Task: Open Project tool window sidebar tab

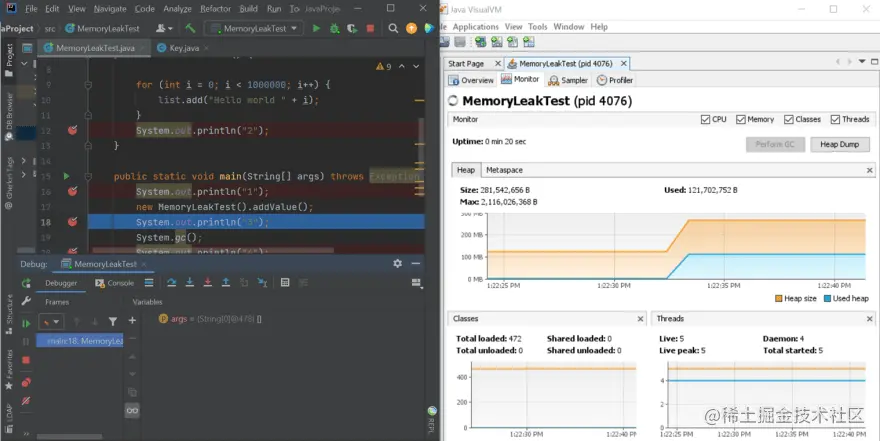Action: (x=9, y=60)
